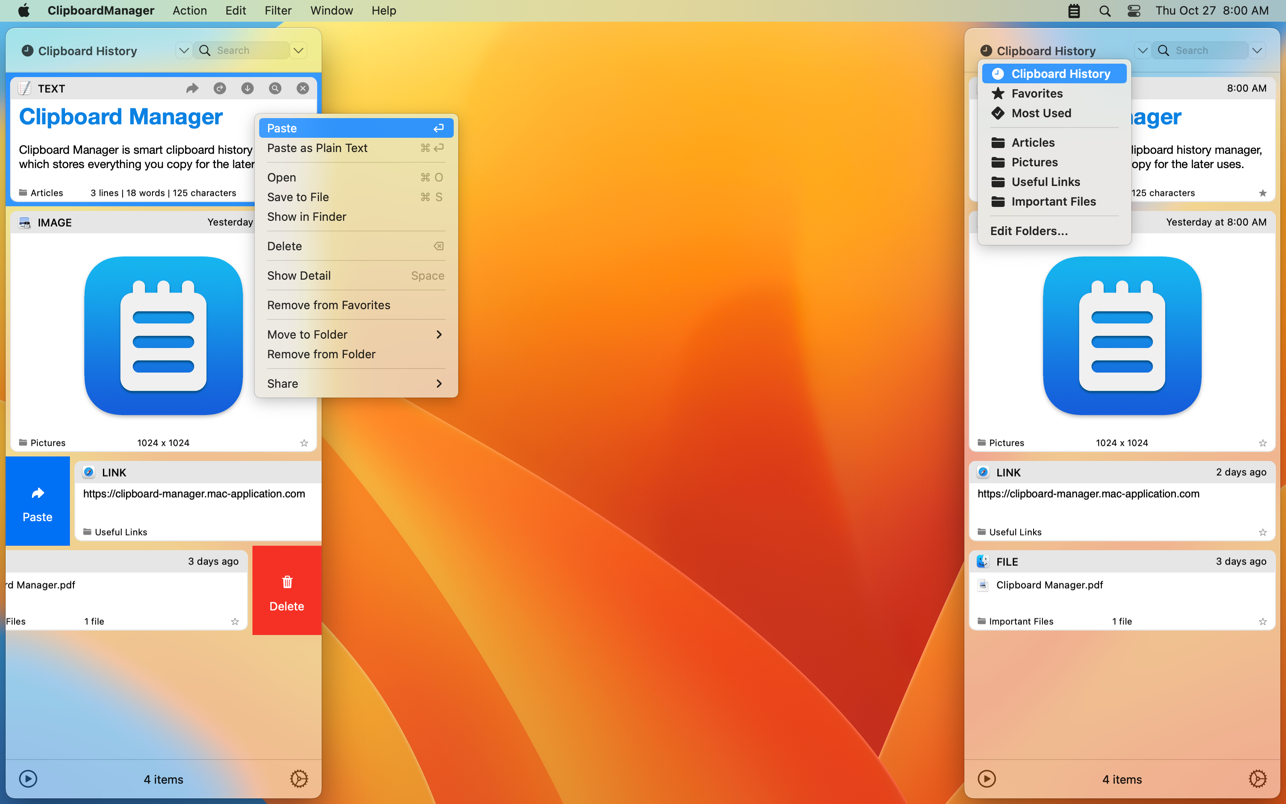Choose Paste as Plain Text menu item
The width and height of the screenshot is (1286, 804).
point(317,148)
